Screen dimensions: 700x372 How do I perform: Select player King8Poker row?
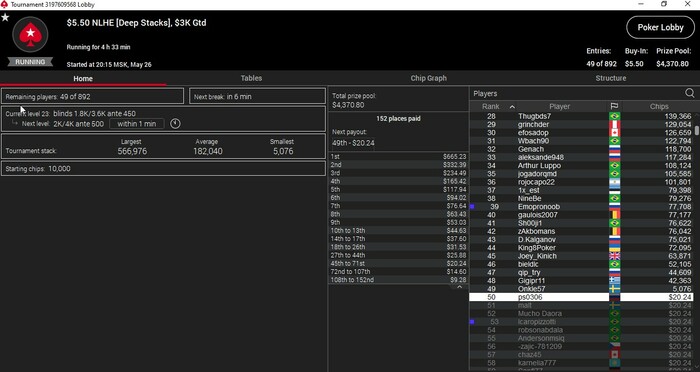click(x=581, y=248)
